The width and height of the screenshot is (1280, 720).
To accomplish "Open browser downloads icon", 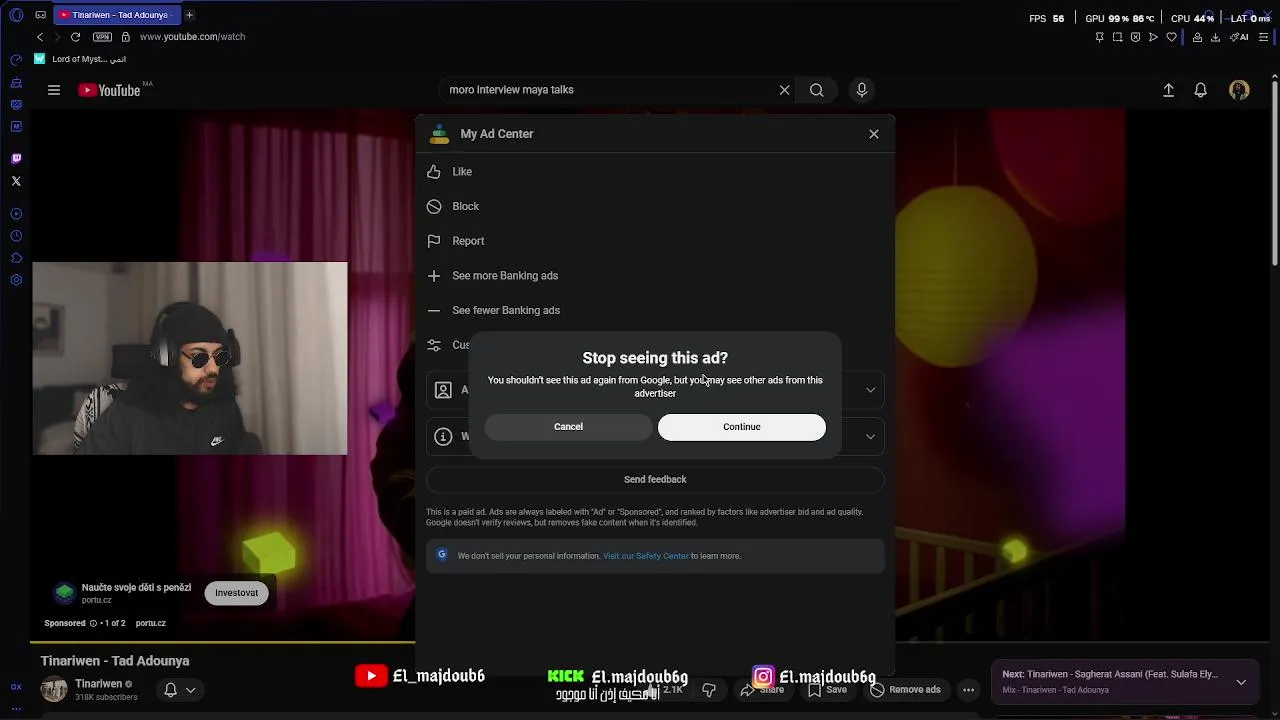I will pos(1215,37).
